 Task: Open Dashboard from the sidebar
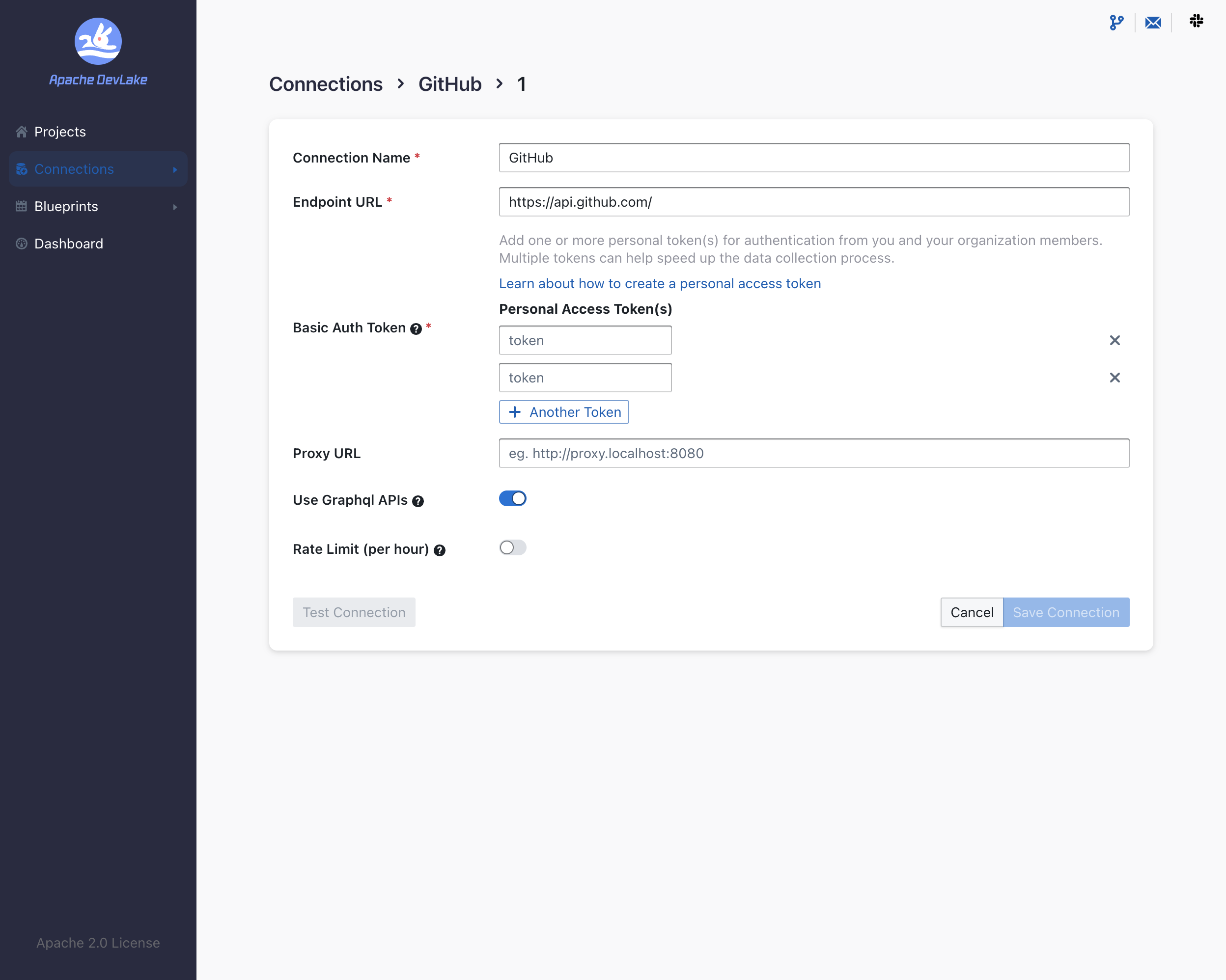point(68,244)
